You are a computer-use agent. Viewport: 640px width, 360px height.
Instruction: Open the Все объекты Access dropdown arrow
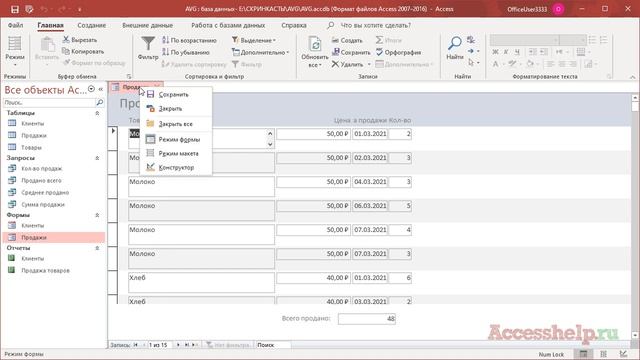pos(91,89)
